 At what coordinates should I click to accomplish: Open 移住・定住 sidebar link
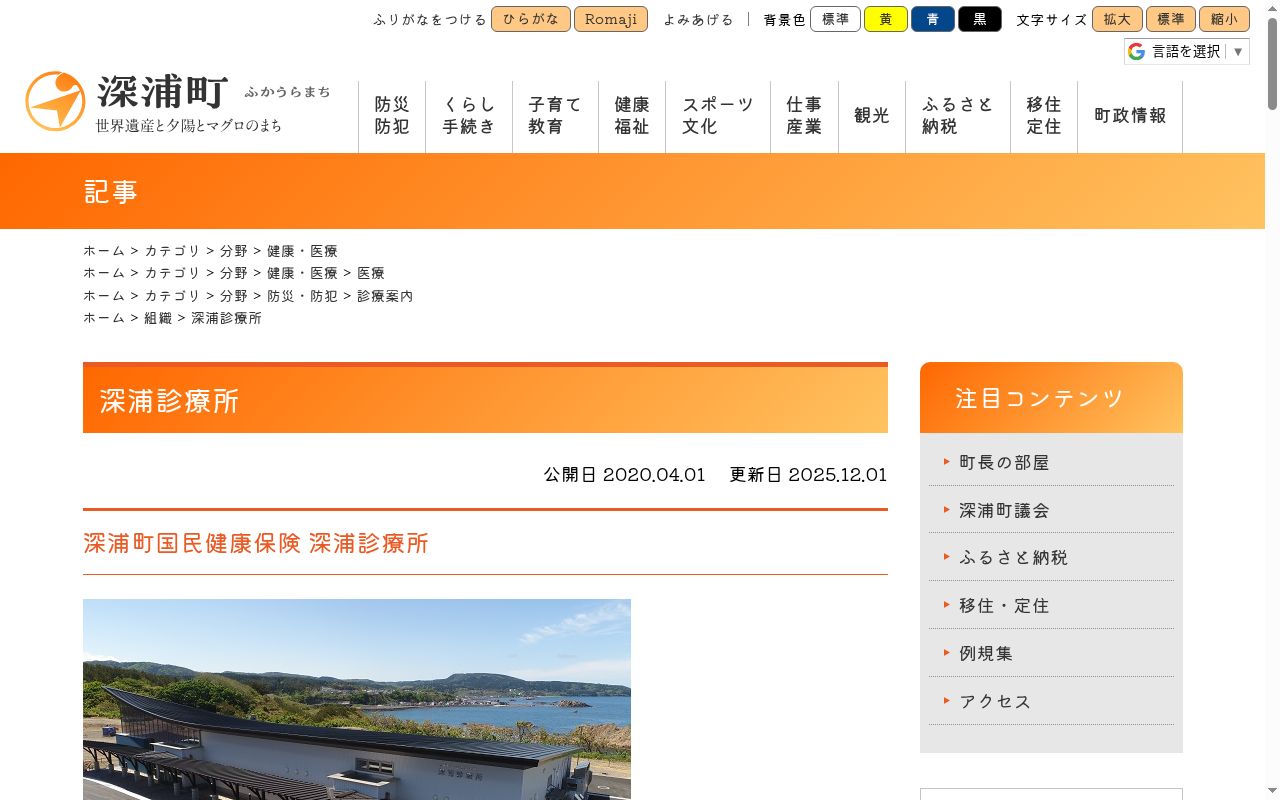click(x=1004, y=606)
